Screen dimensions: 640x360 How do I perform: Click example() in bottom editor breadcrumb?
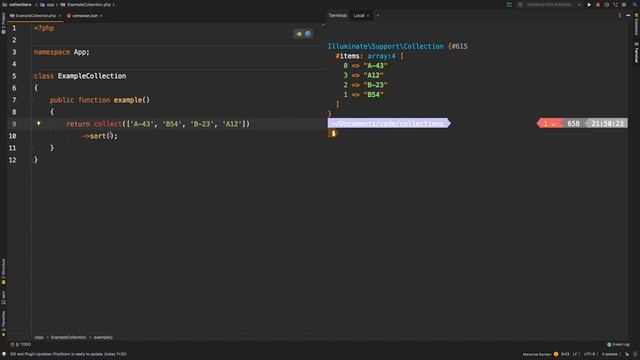click(x=103, y=337)
